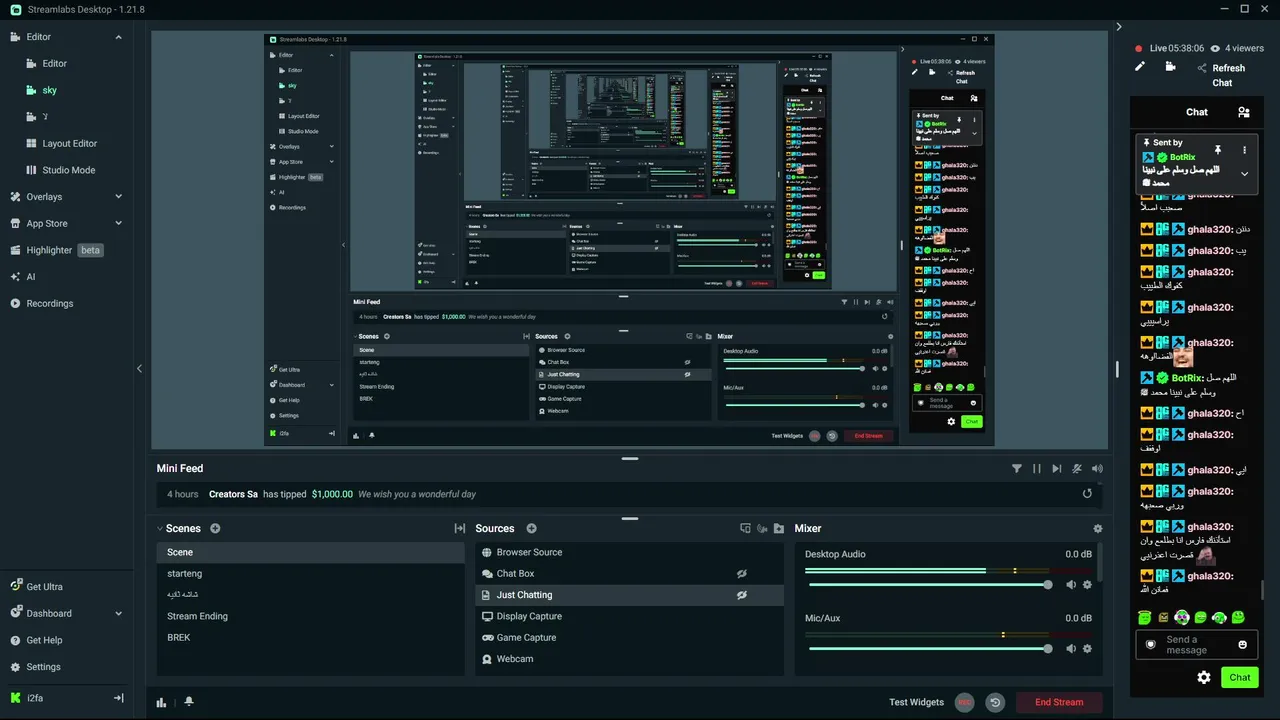The image size is (1280, 720).
Task: Open the scene transitions icon in Scenes
Action: (460, 528)
